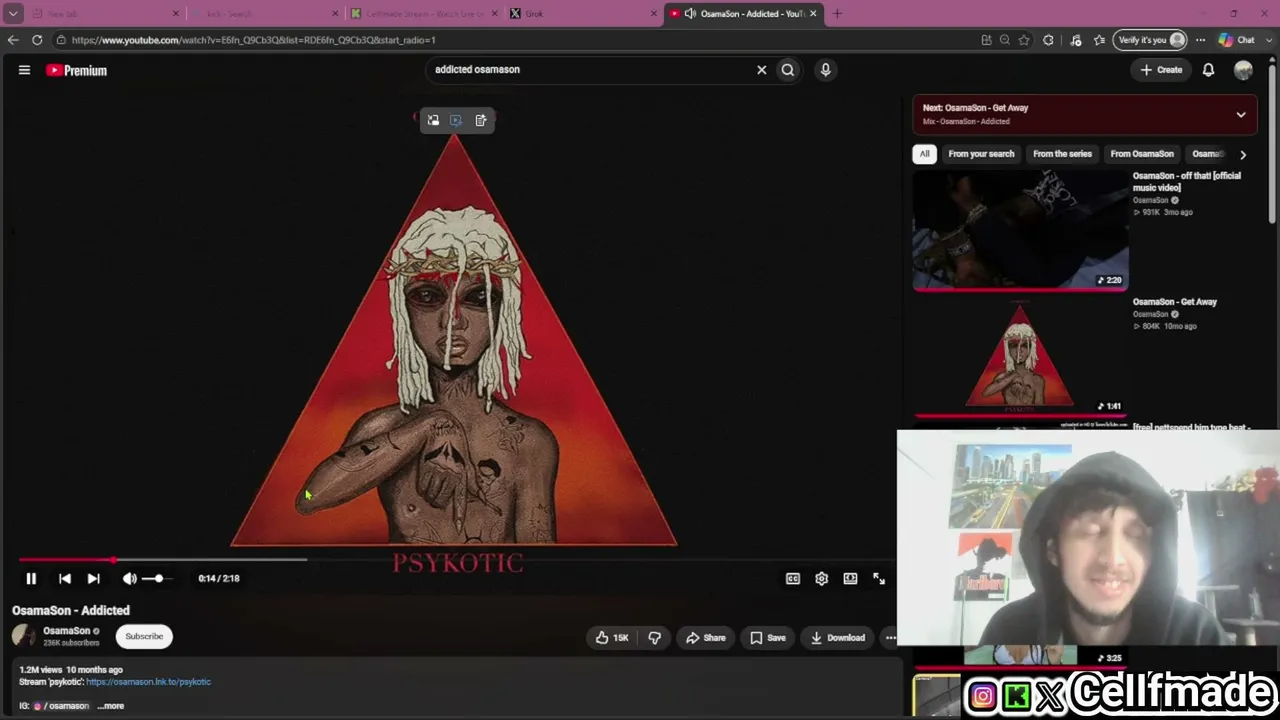This screenshot has width=1280, height=720.
Task: Click the browser address bar URL
Action: click(254, 40)
